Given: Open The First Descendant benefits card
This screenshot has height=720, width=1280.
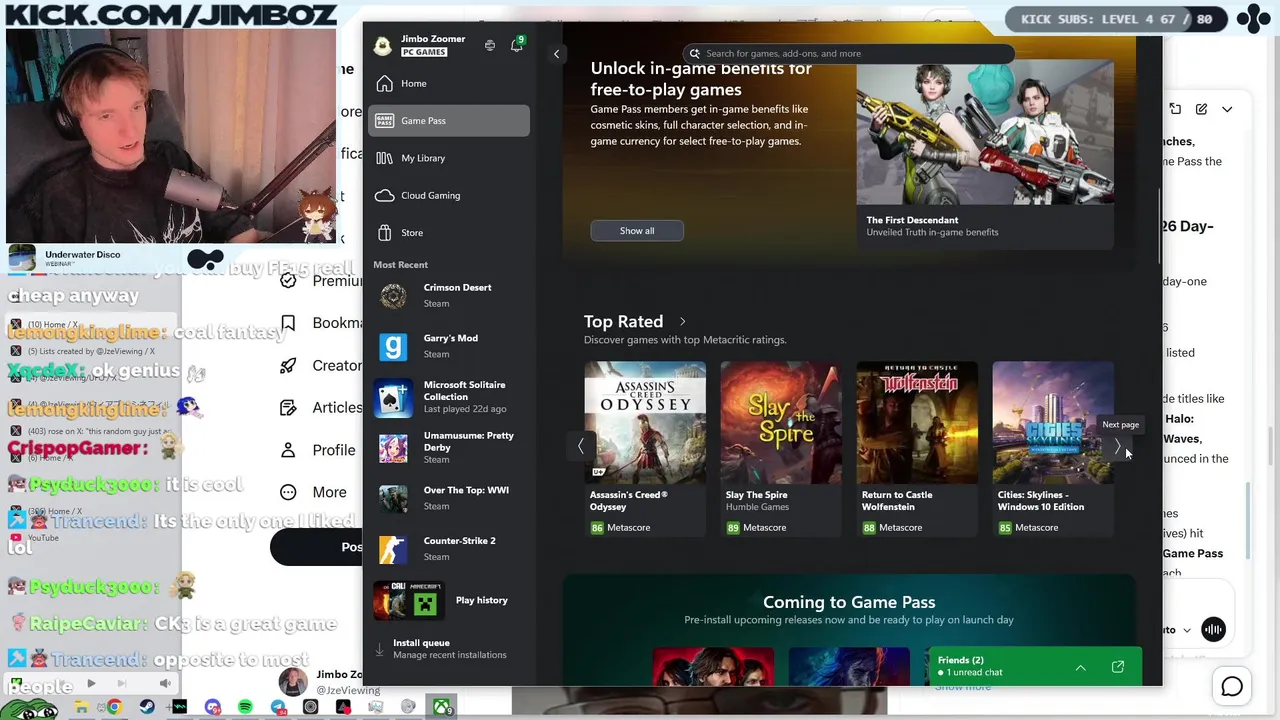Looking at the screenshot, I should 985,154.
